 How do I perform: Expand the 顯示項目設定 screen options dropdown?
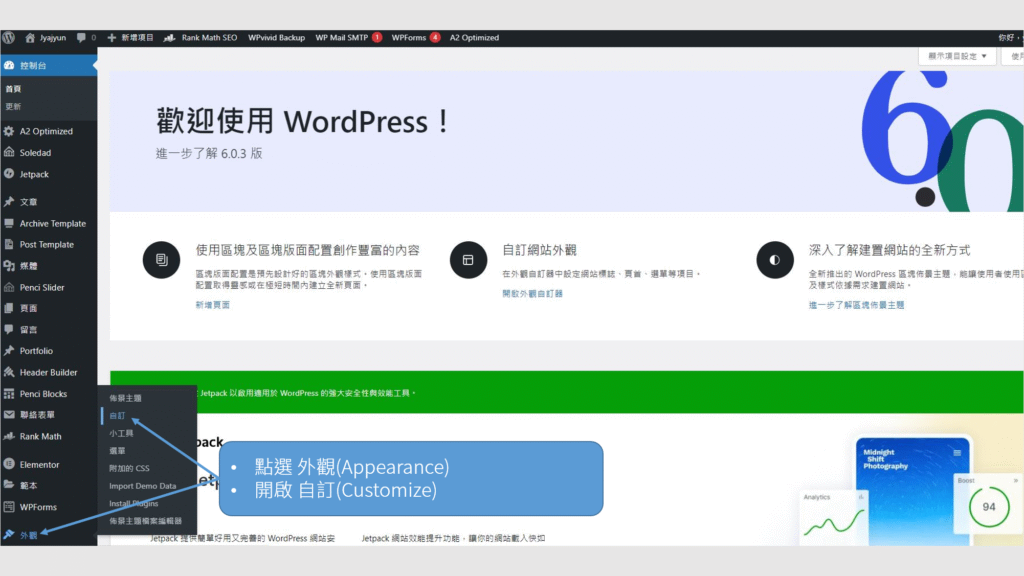tap(957, 56)
